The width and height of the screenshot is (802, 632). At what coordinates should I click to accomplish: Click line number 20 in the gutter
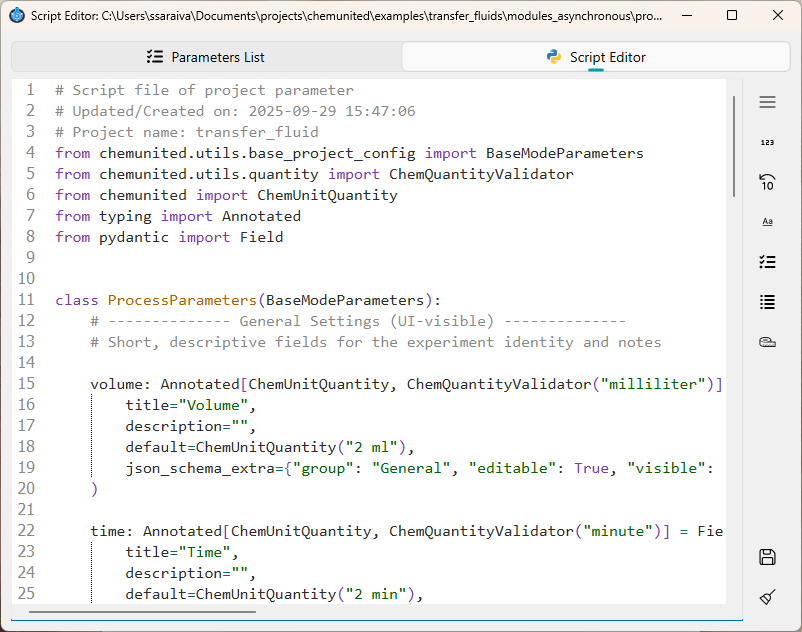(26, 488)
